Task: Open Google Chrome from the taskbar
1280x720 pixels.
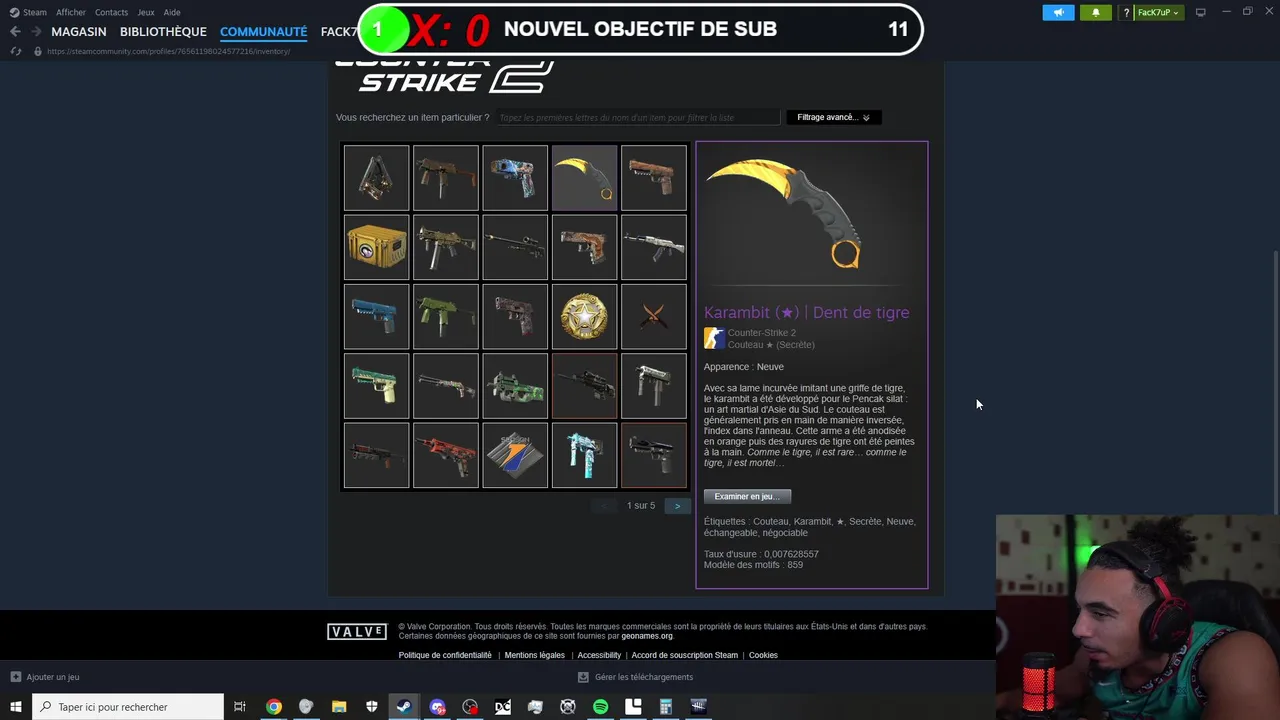Action: click(273, 707)
